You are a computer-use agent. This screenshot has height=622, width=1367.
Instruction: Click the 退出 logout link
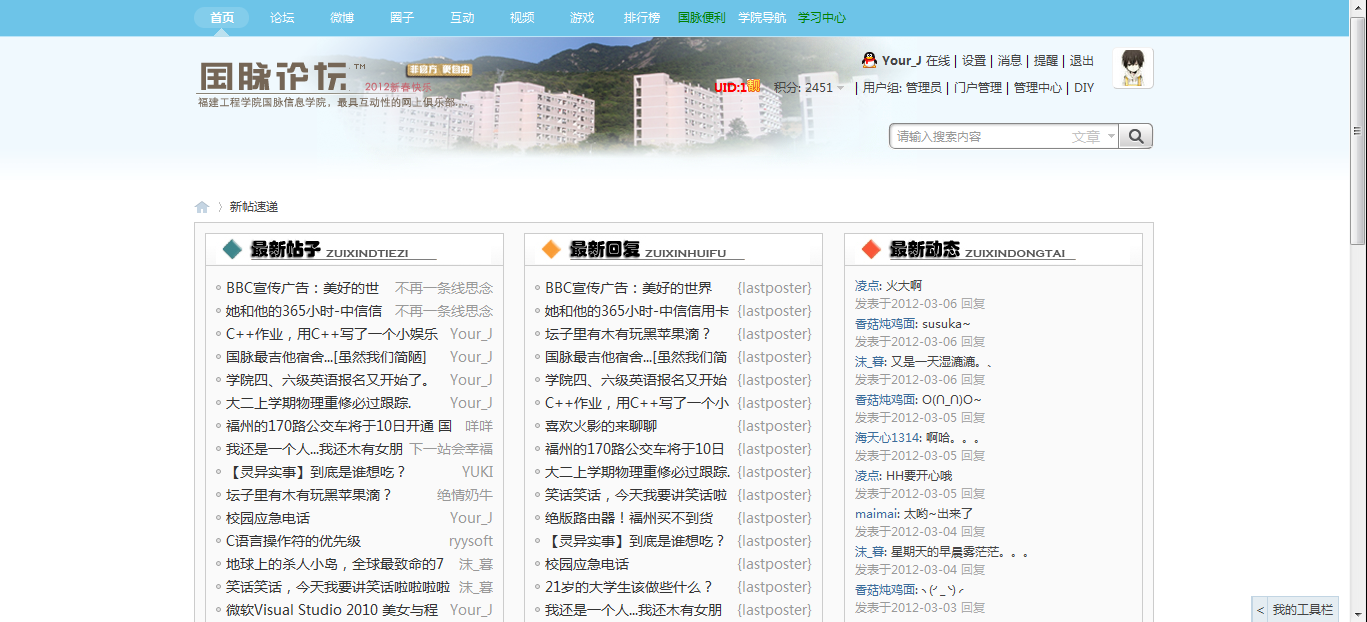pos(1082,61)
